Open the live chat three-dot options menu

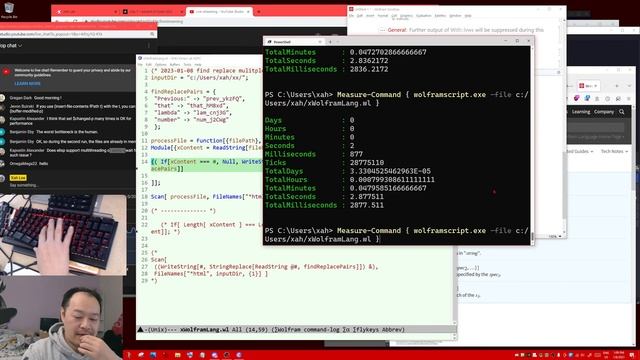click(x=149, y=46)
